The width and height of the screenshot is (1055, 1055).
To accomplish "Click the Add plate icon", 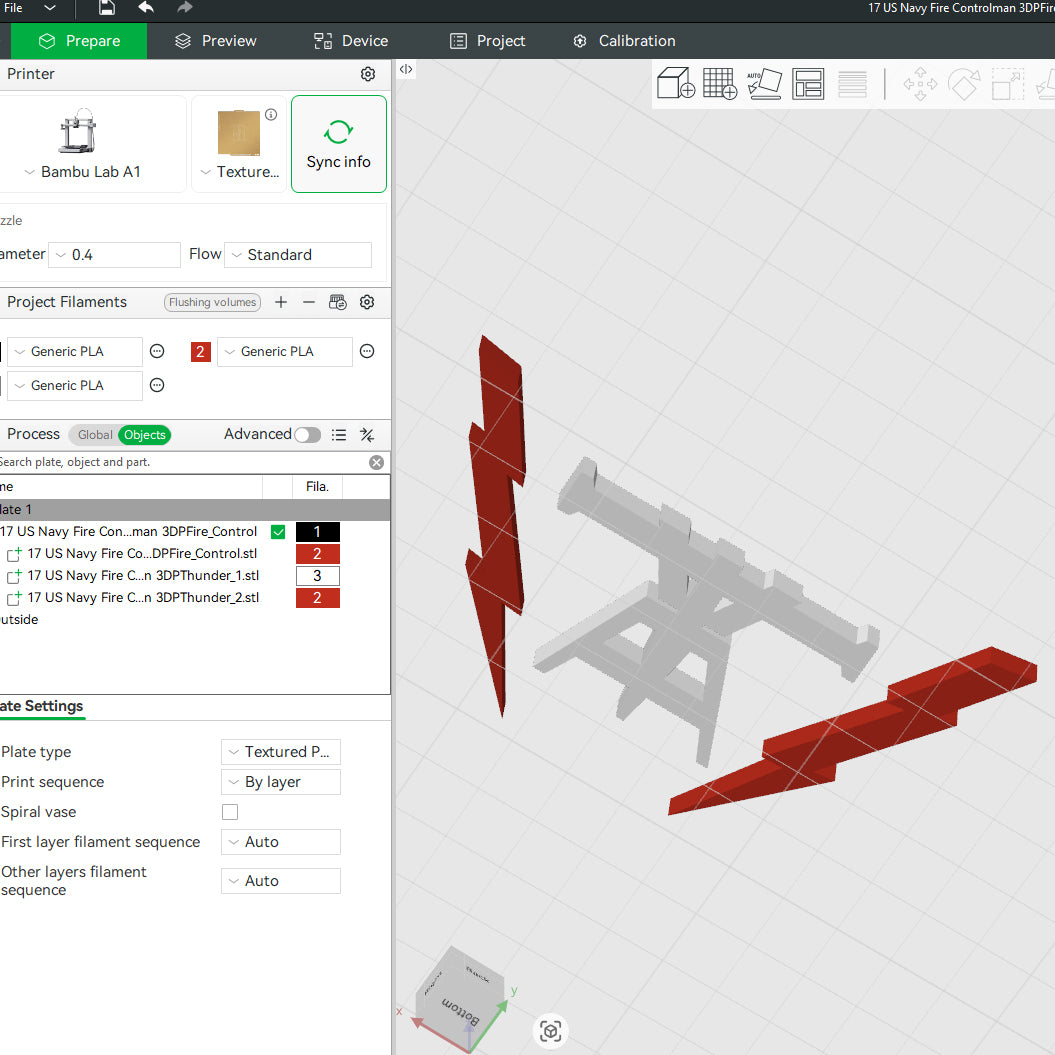I will click(x=720, y=83).
